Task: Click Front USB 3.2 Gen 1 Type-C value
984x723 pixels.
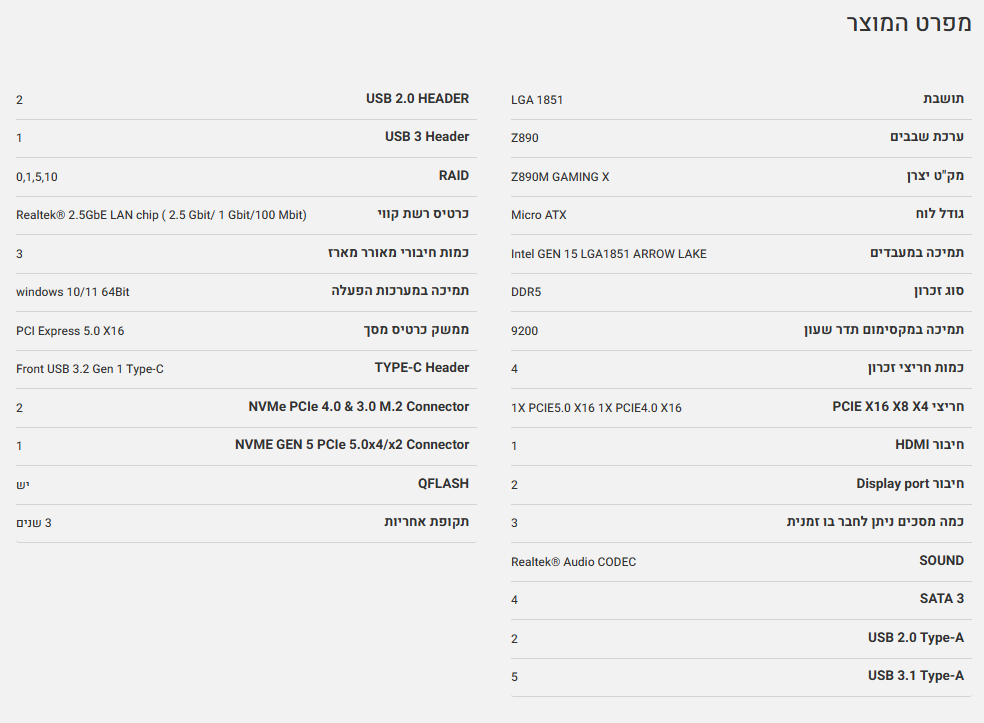Action: [90, 369]
